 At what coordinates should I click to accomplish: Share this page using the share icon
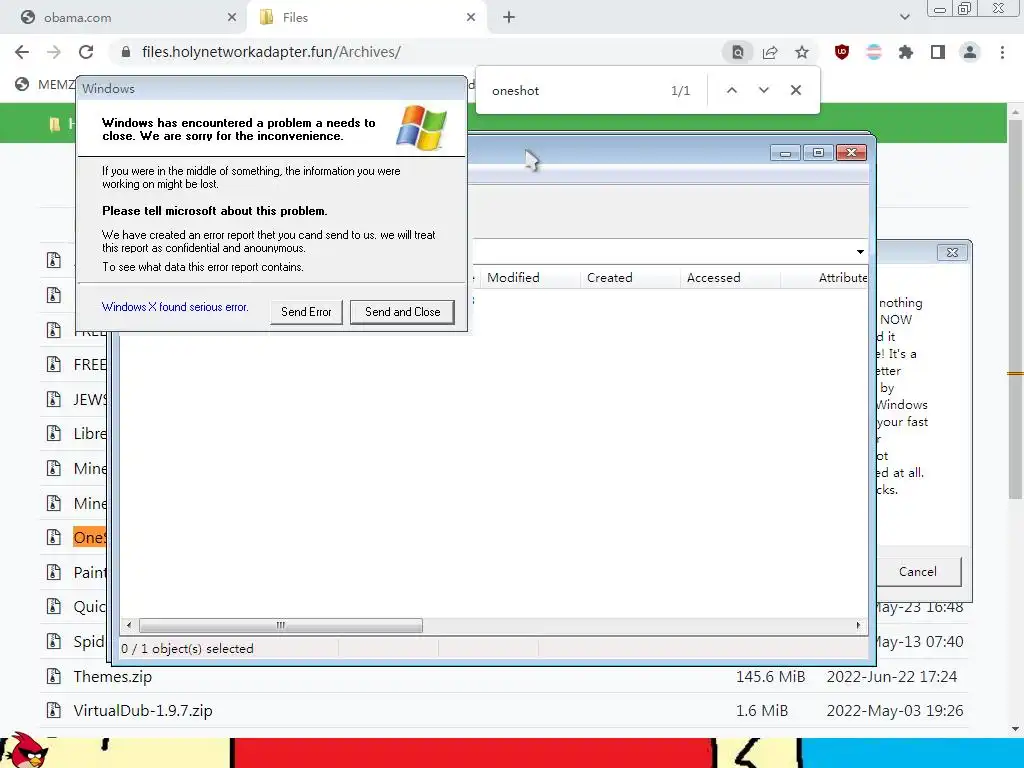(770, 52)
